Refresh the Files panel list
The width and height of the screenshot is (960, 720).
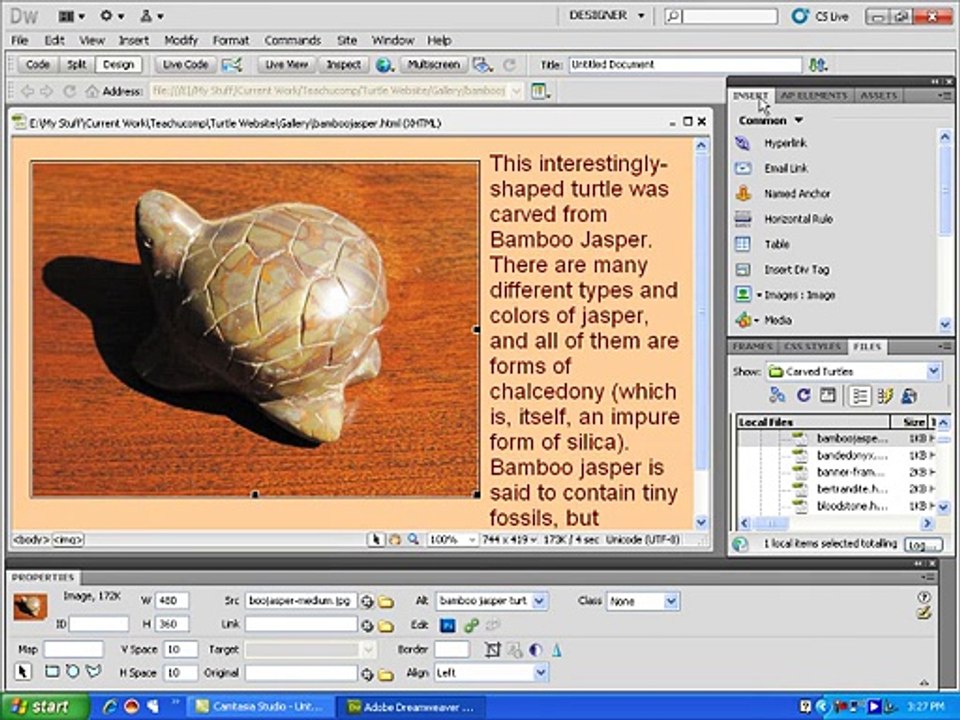(x=803, y=396)
